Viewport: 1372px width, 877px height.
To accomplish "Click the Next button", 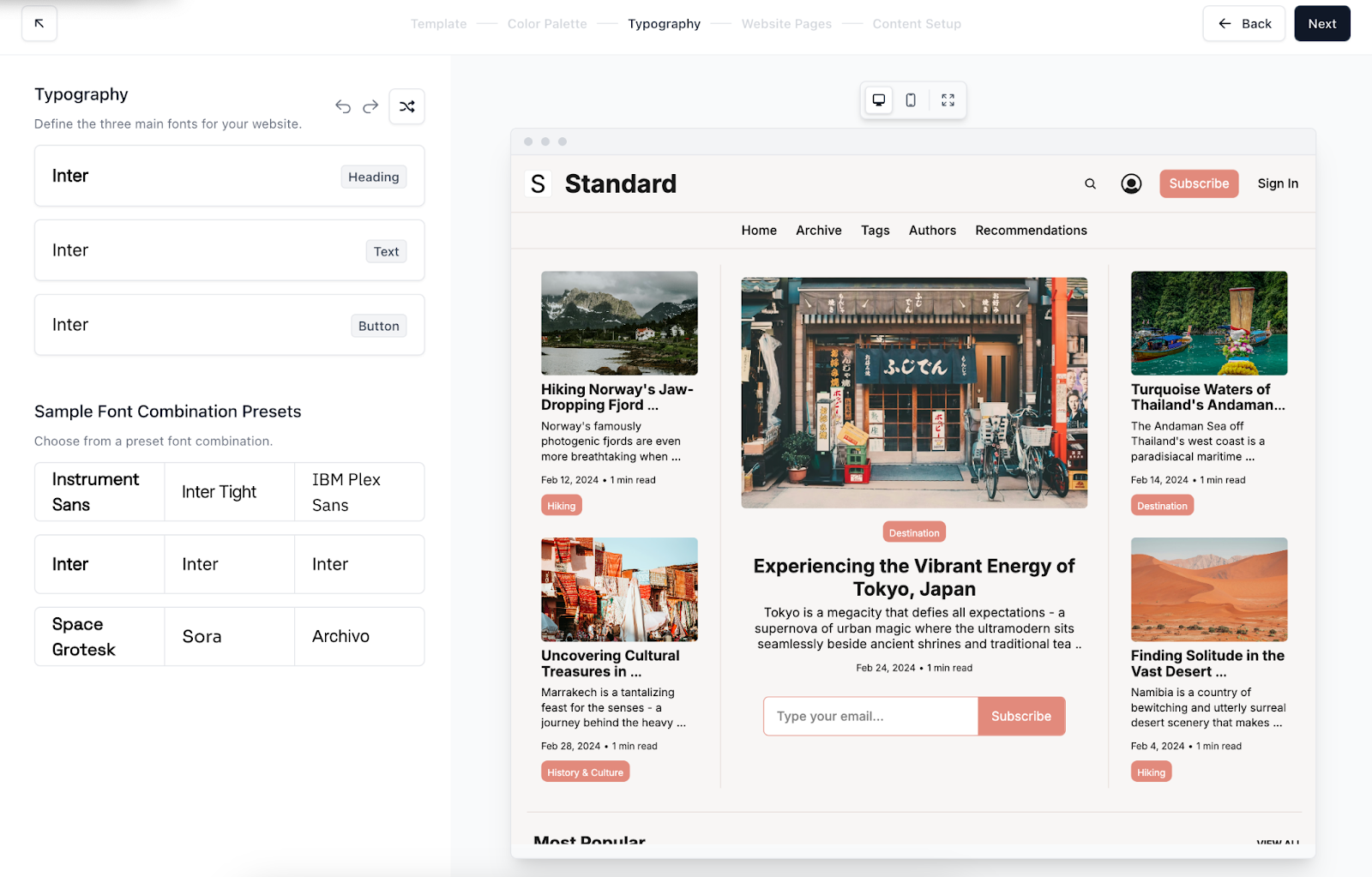I will 1321,24.
